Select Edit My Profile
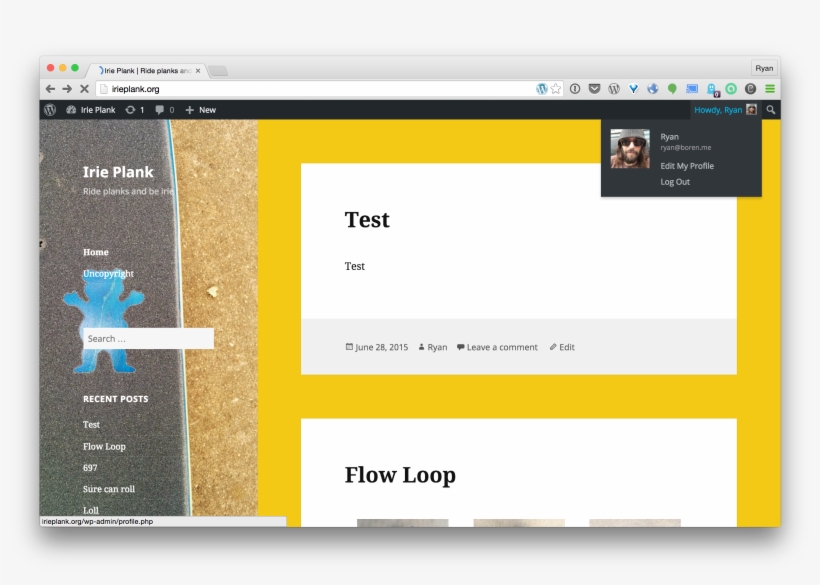Image resolution: width=820 pixels, height=585 pixels. 687,166
